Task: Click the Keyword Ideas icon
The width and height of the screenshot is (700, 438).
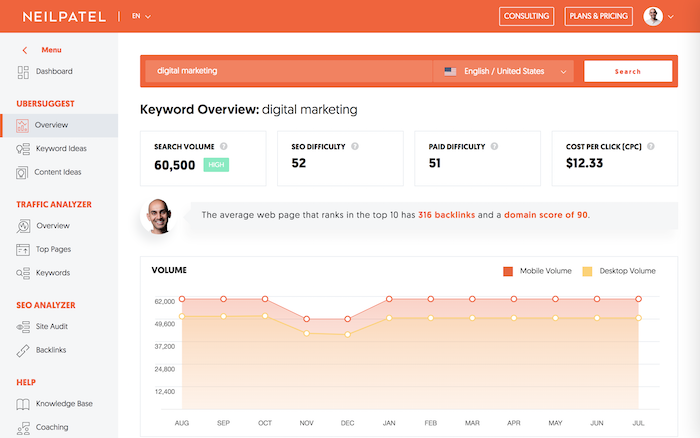Action: [x=23, y=149]
